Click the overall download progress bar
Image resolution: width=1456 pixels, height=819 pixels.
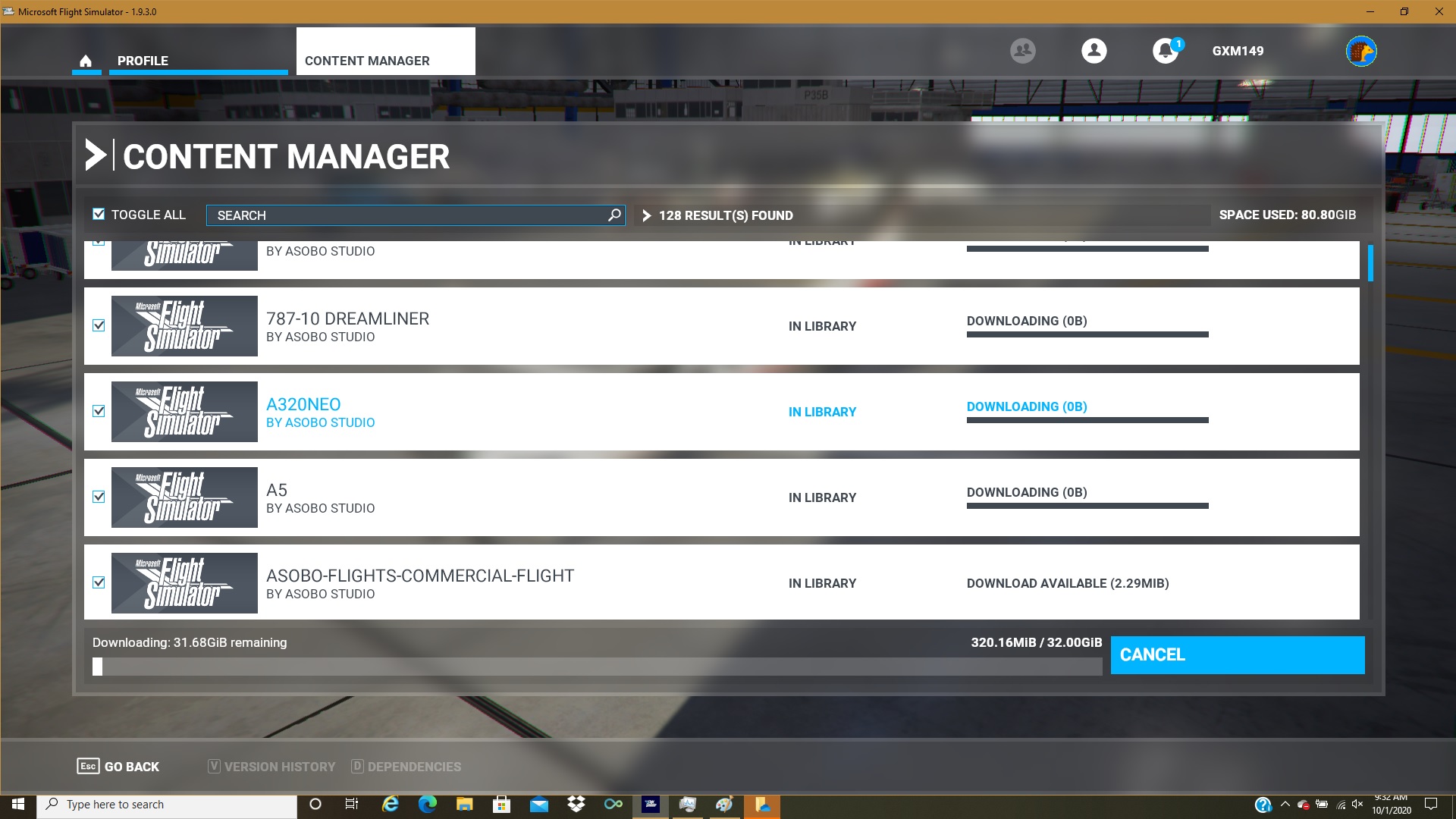[x=598, y=667]
